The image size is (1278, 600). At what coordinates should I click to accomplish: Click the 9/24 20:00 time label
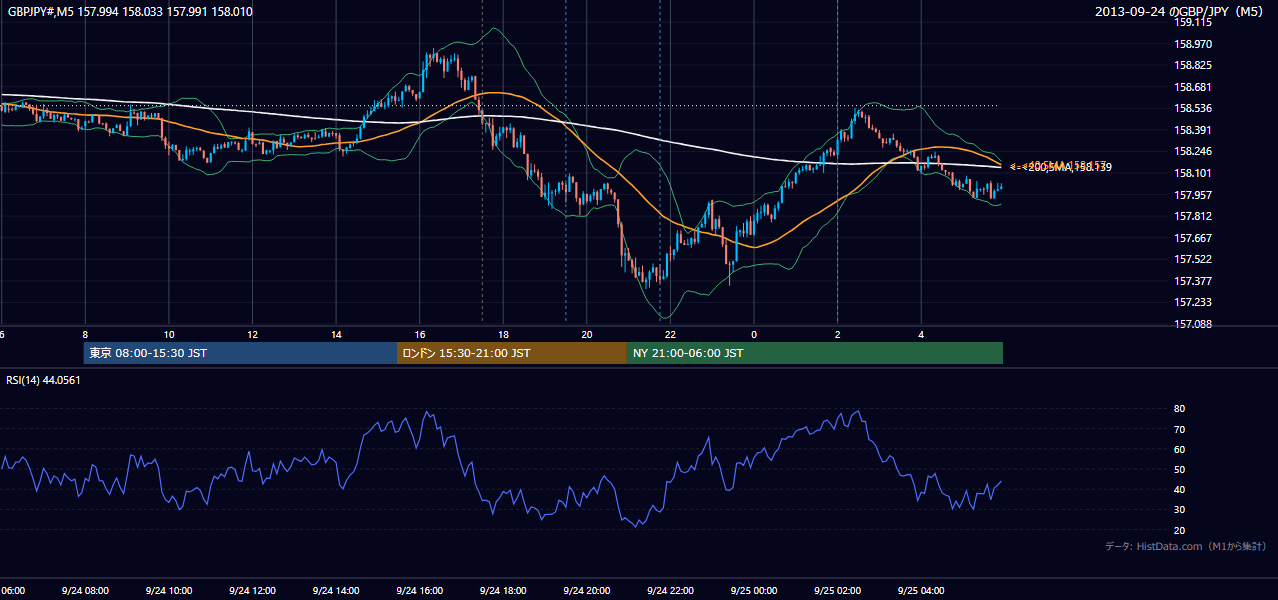[x=587, y=590]
